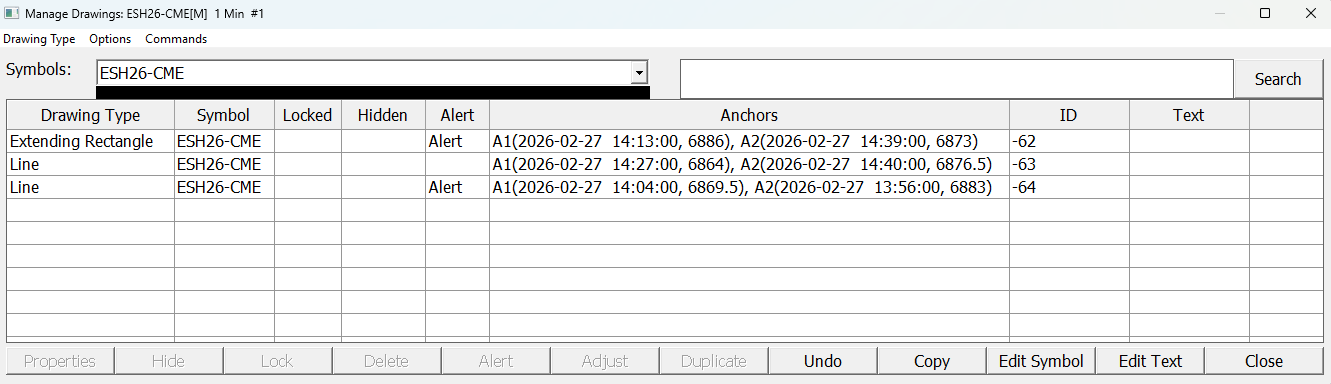Sort by the Anchors column header

[749, 115]
